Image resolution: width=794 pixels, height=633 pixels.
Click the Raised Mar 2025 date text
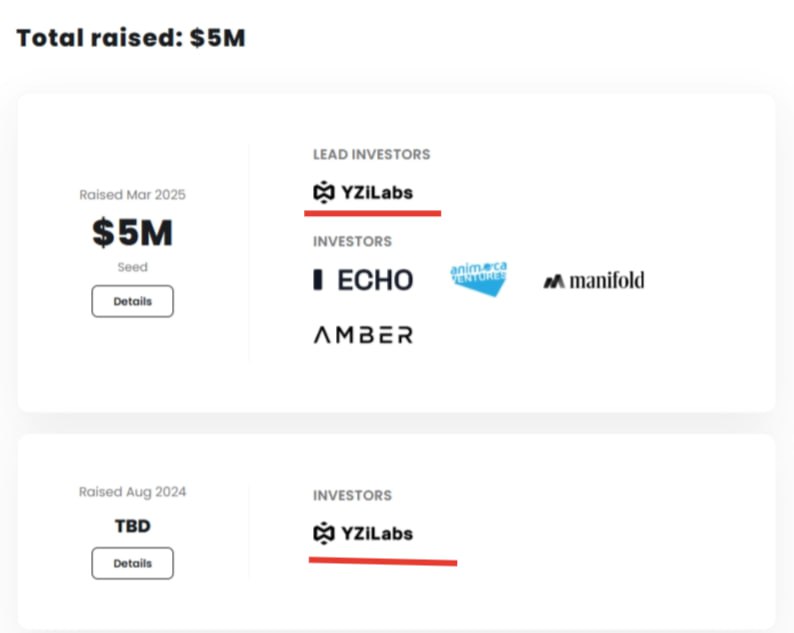[132, 194]
